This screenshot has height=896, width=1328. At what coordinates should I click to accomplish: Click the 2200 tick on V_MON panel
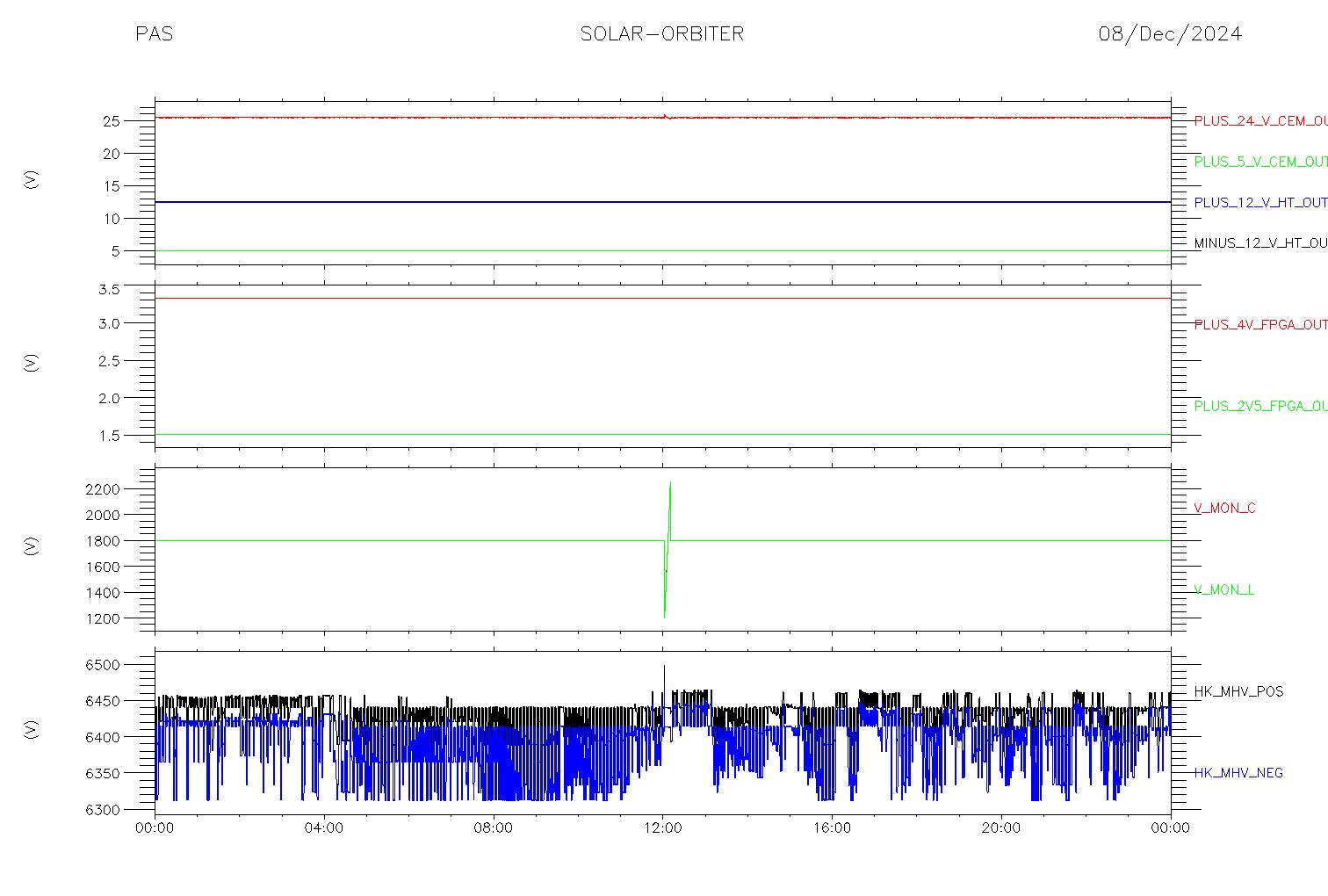point(103,488)
